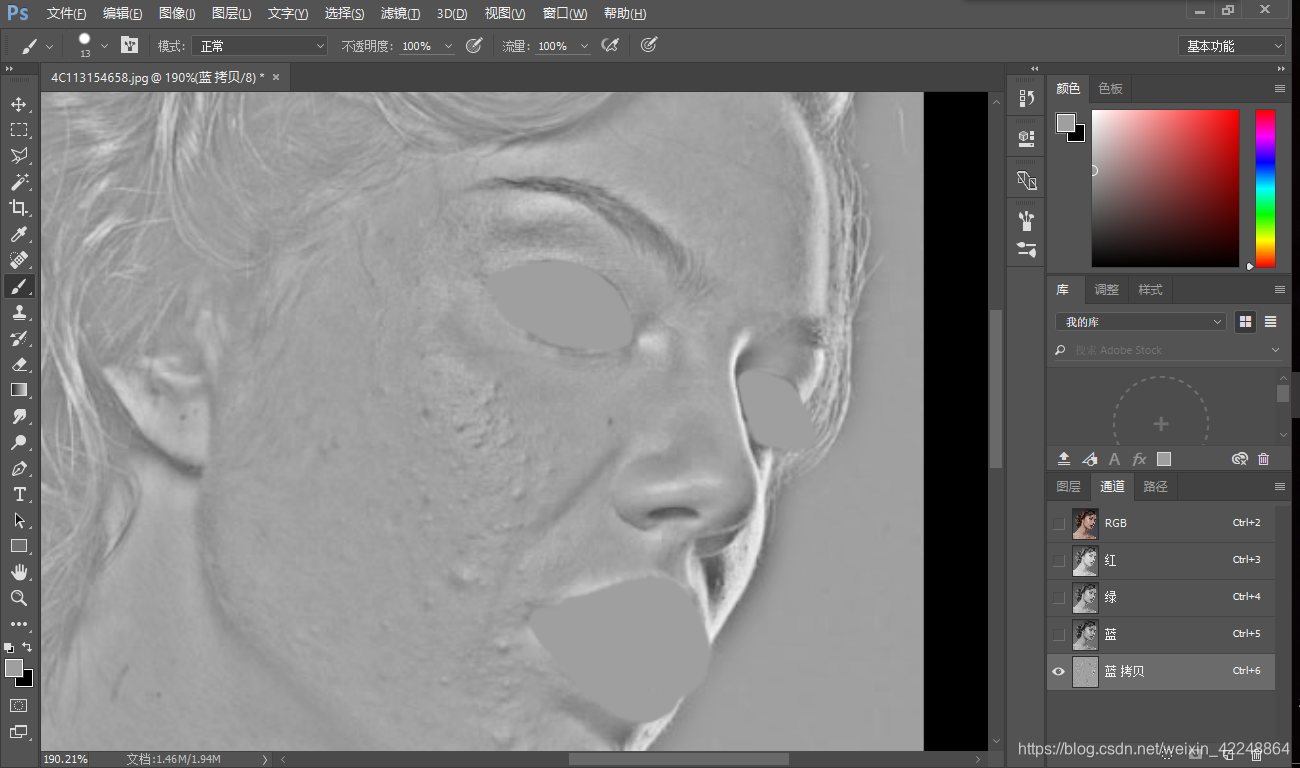Switch to the 图层 tab

click(x=1068, y=486)
